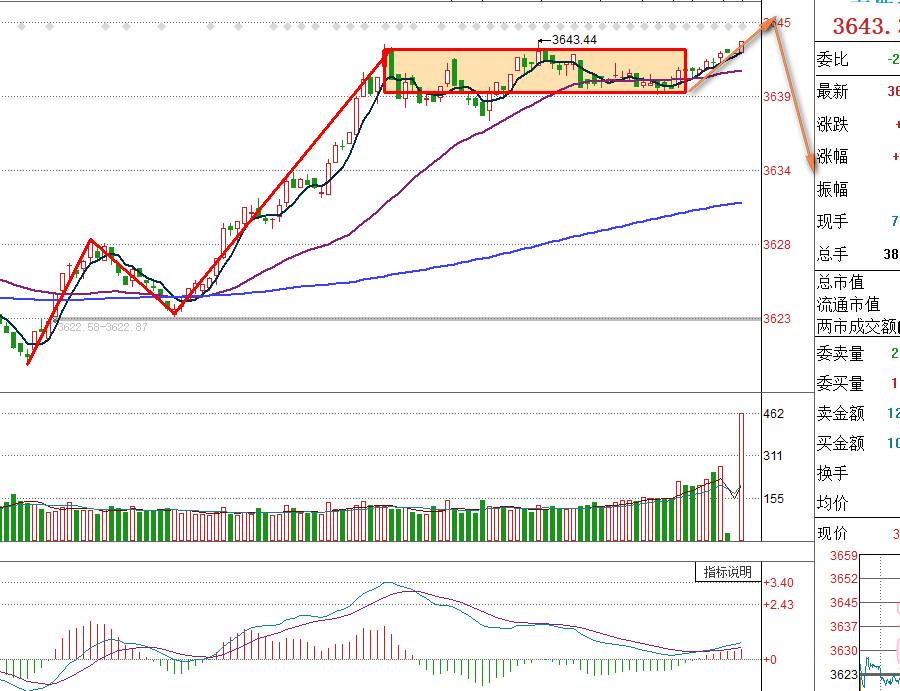
Task: Open the intraday mini chart thumbnail
Action: click(879, 623)
